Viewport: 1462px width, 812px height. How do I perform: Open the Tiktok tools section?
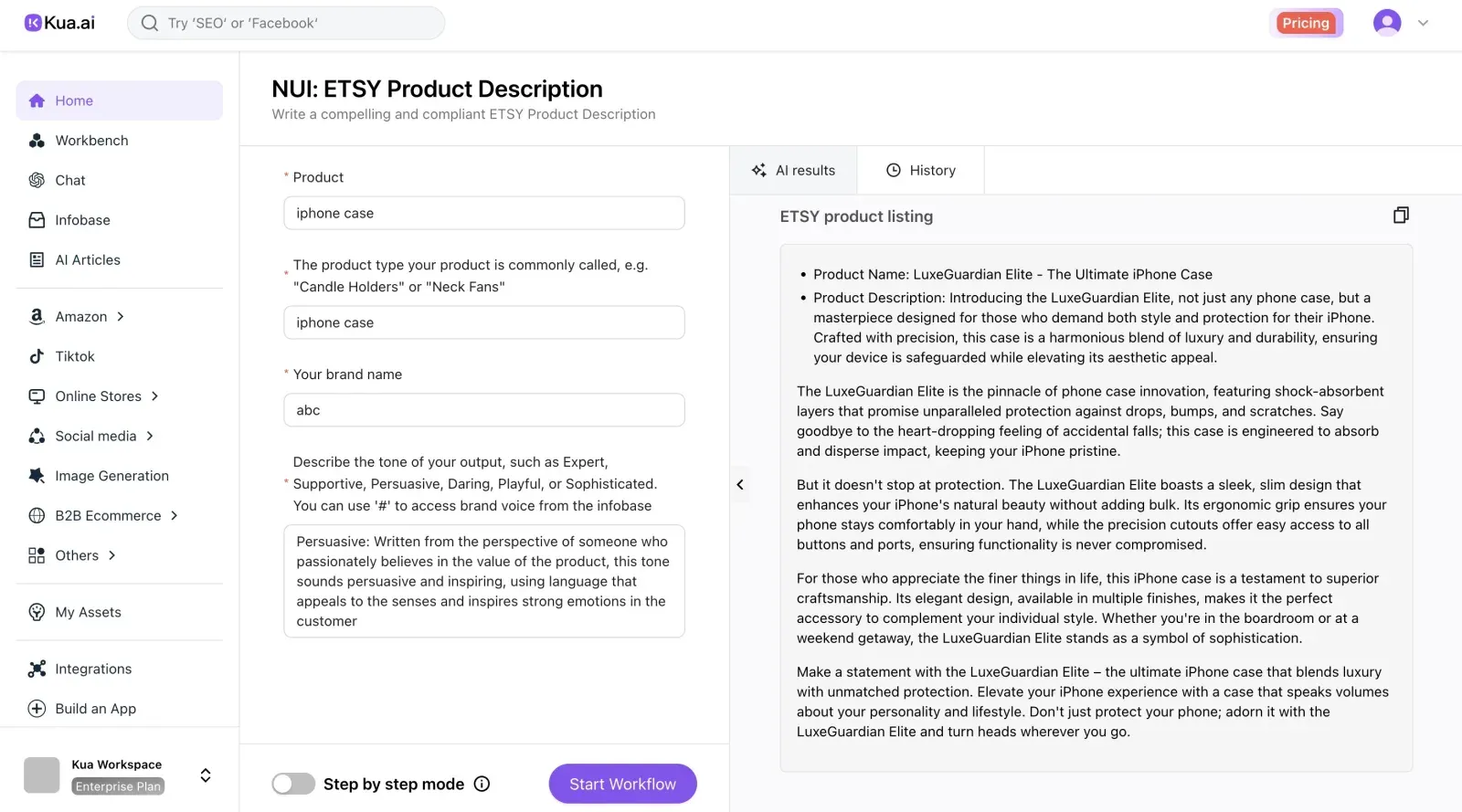click(x=74, y=356)
